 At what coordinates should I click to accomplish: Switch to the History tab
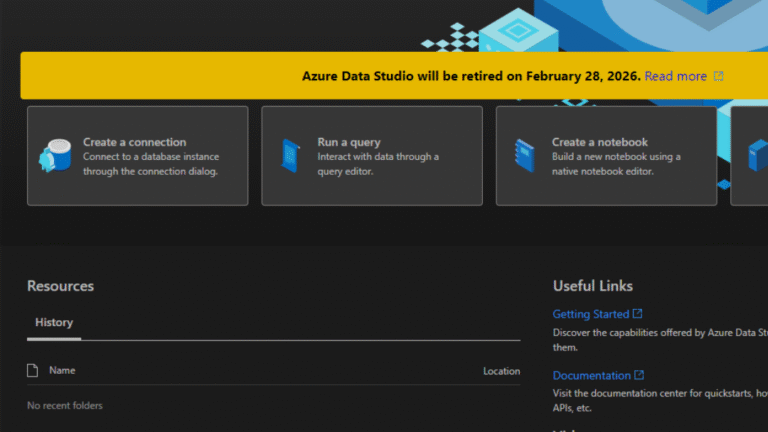(54, 322)
